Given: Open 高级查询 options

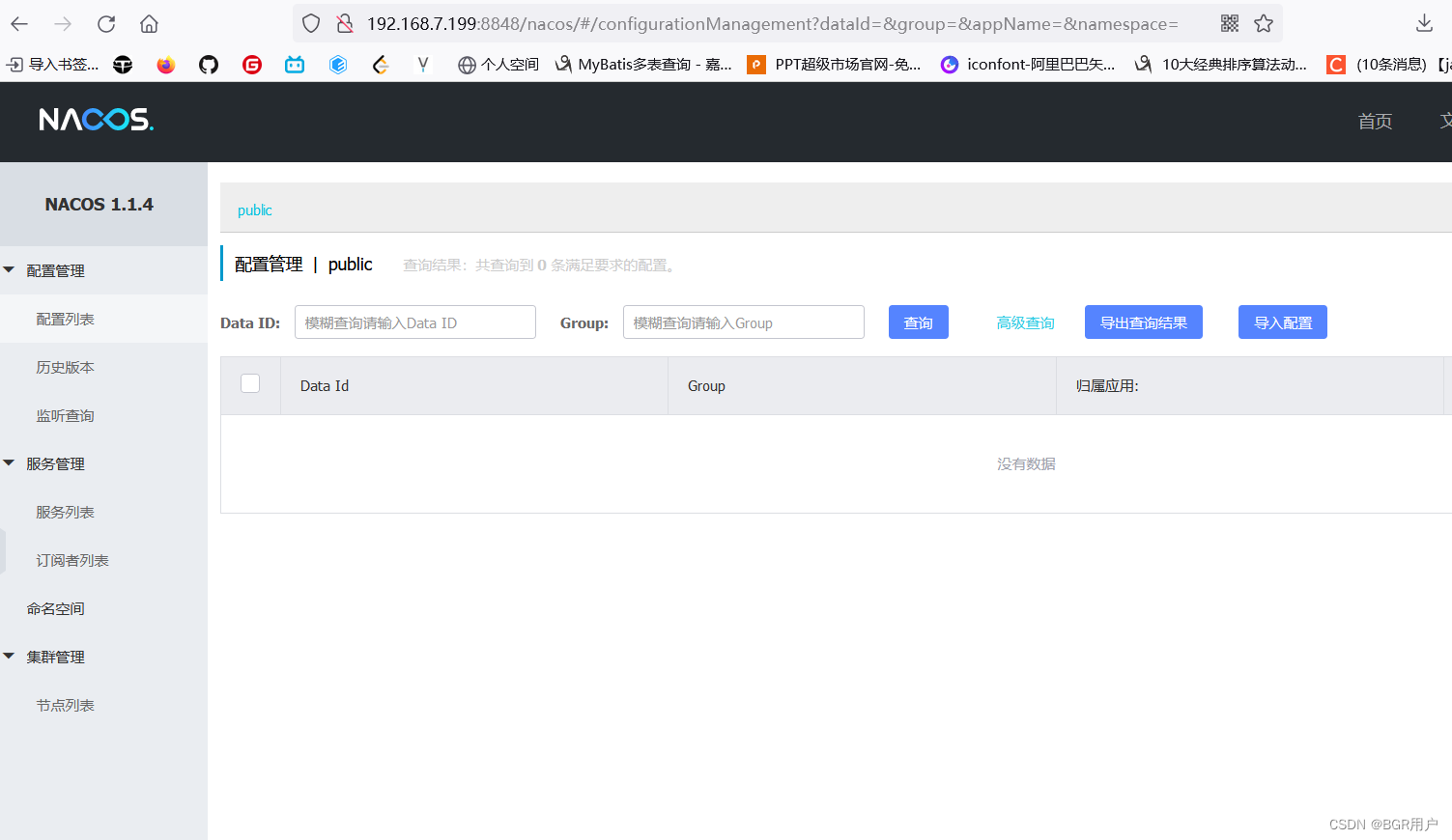Looking at the screenshot, I should 1025,322.
